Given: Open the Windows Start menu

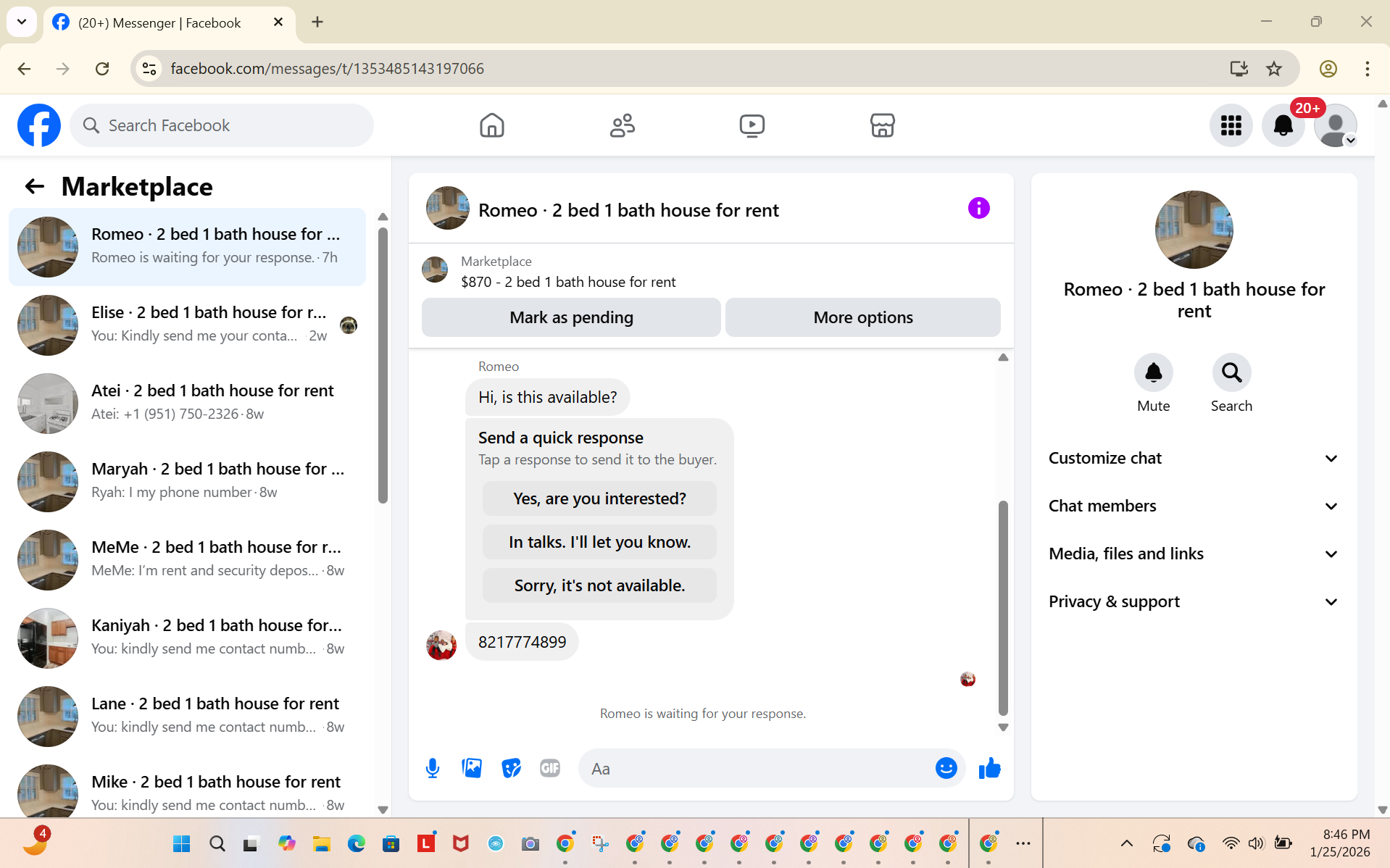Looking at the screenshot, I should pos(181,843).
